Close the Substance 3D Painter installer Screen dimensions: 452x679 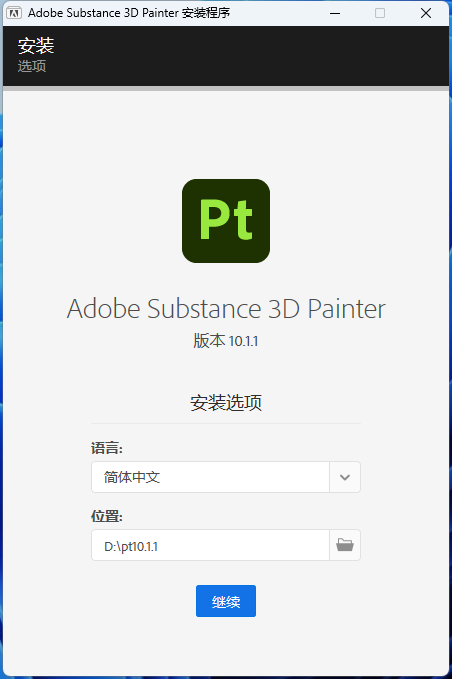click(426, 13)
